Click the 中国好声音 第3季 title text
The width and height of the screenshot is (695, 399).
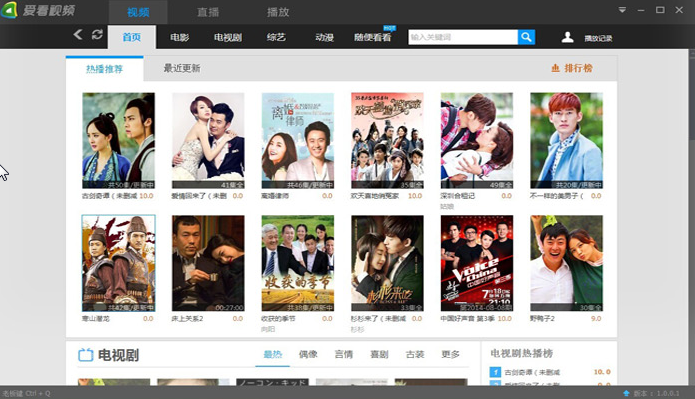(468, 318)
